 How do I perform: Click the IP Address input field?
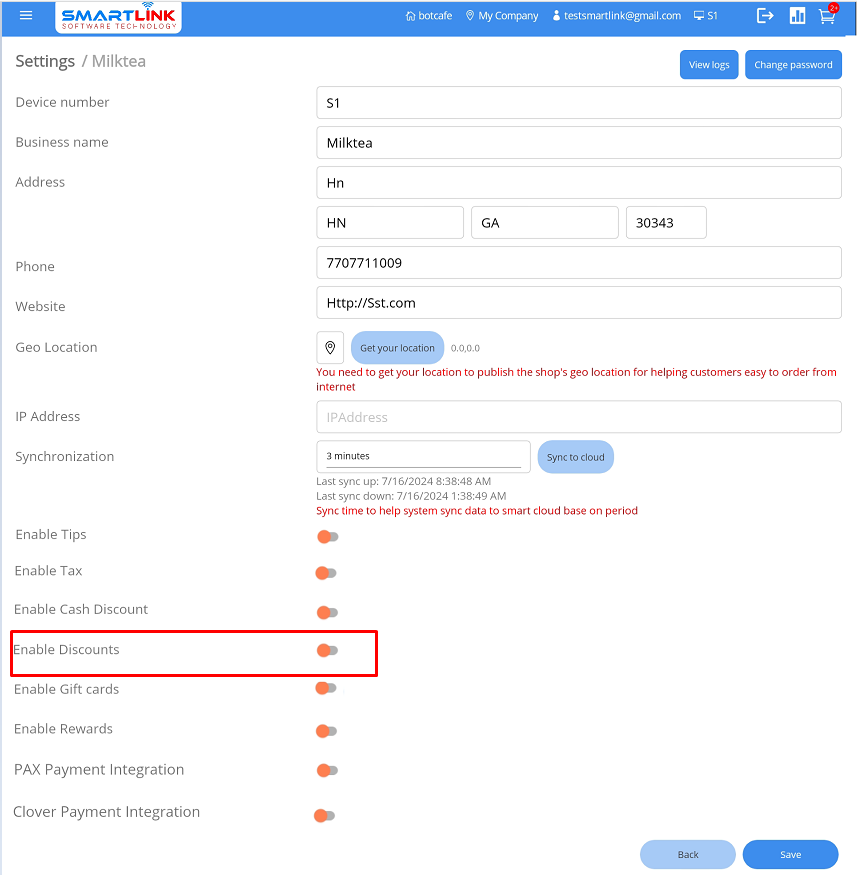[x=578, y=417]
